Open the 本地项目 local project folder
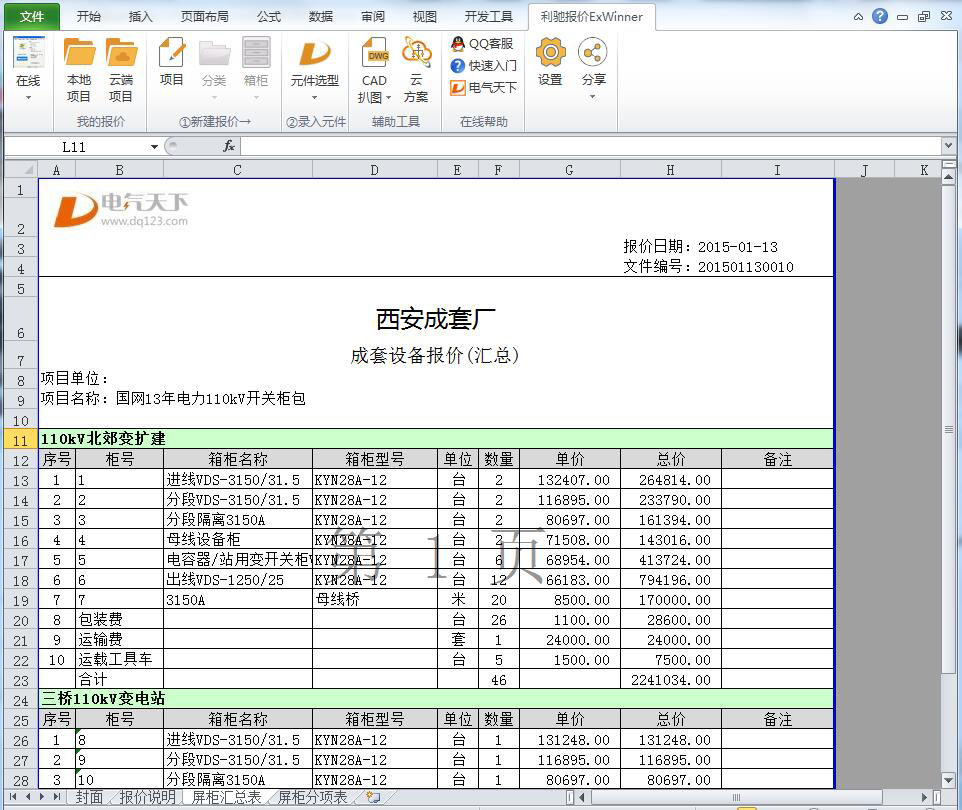Viewport: 962px width, 810px height. pos(79,70)
